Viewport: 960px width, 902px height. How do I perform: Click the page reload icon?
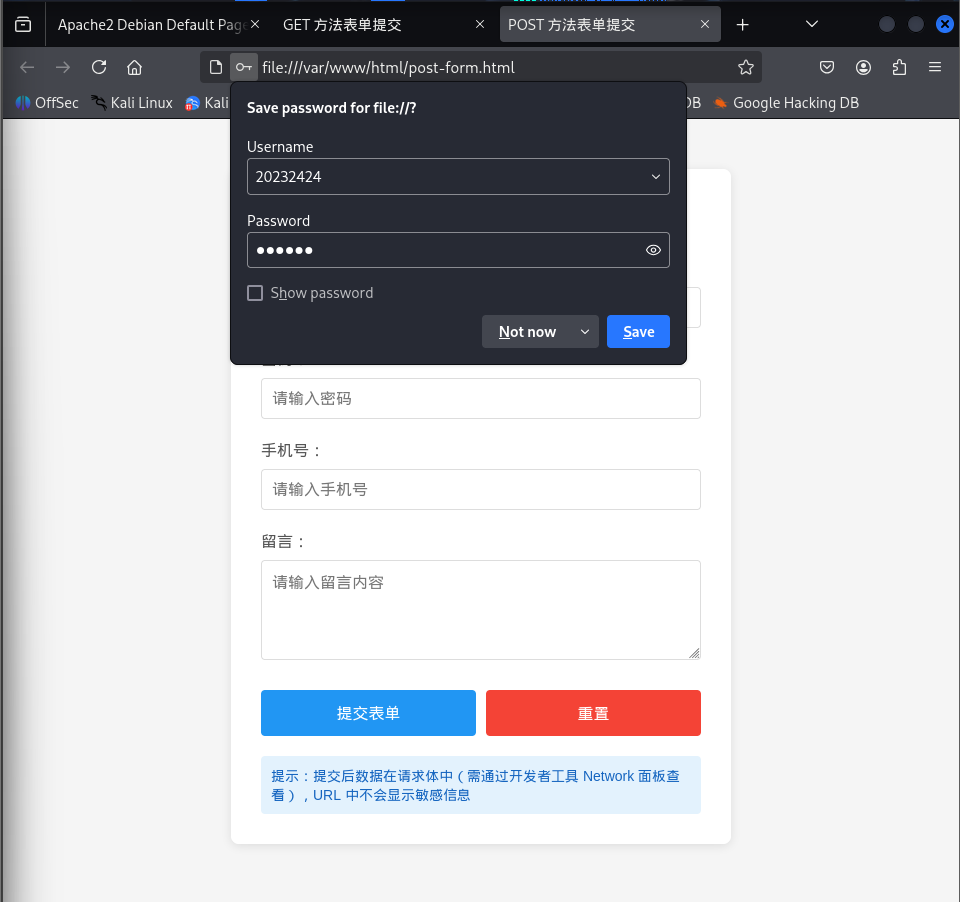point(98,67)
